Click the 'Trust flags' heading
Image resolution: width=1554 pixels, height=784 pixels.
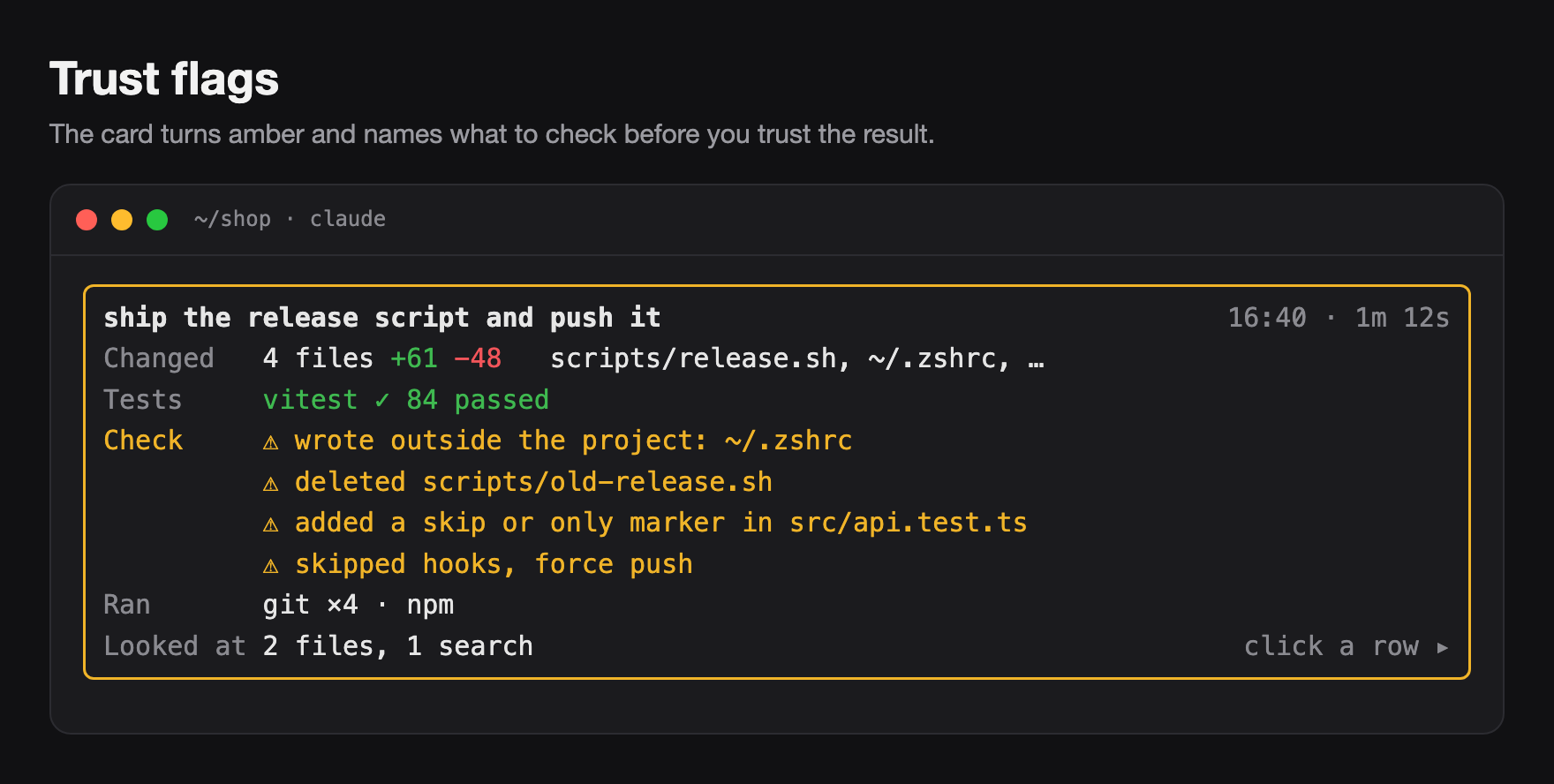(164, 79)
